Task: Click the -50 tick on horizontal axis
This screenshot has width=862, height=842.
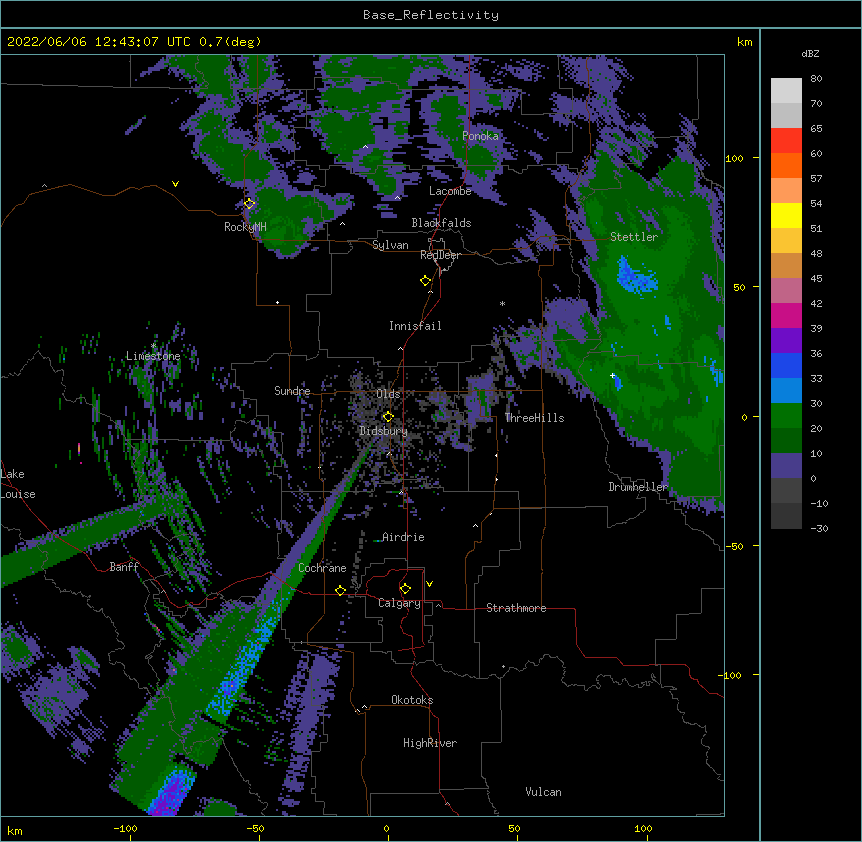Action: (x=255, y=828)
